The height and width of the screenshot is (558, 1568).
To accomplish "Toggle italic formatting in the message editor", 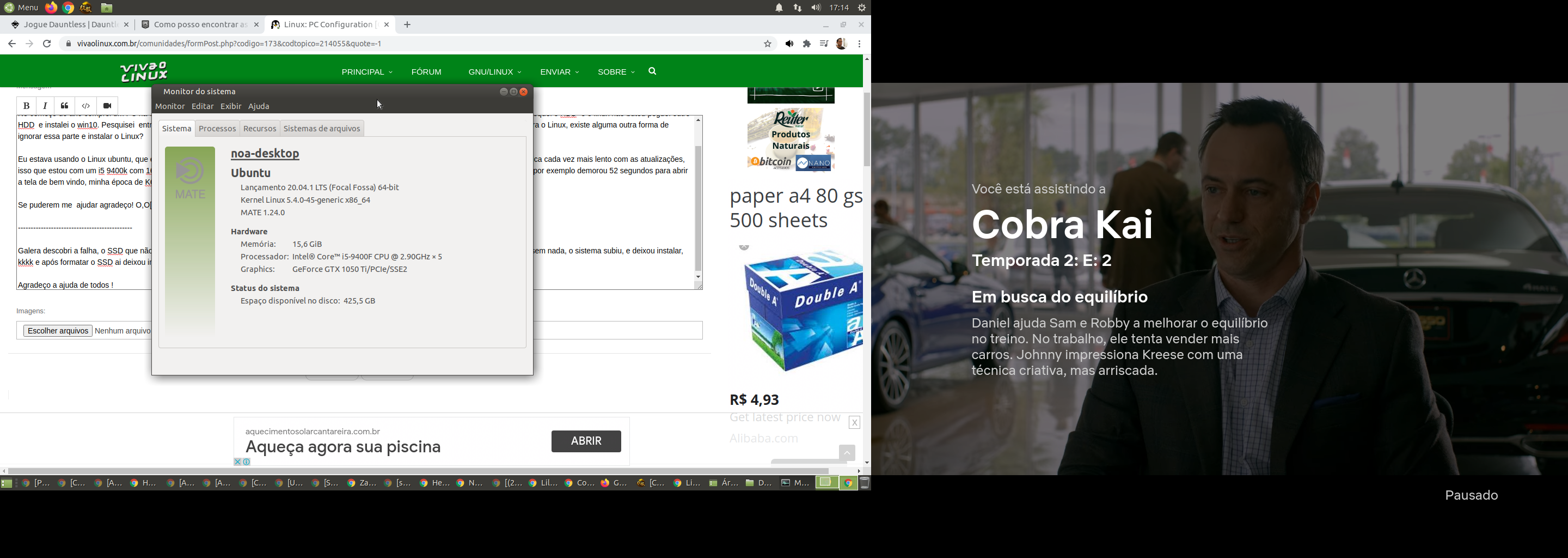I will (45, 106).
